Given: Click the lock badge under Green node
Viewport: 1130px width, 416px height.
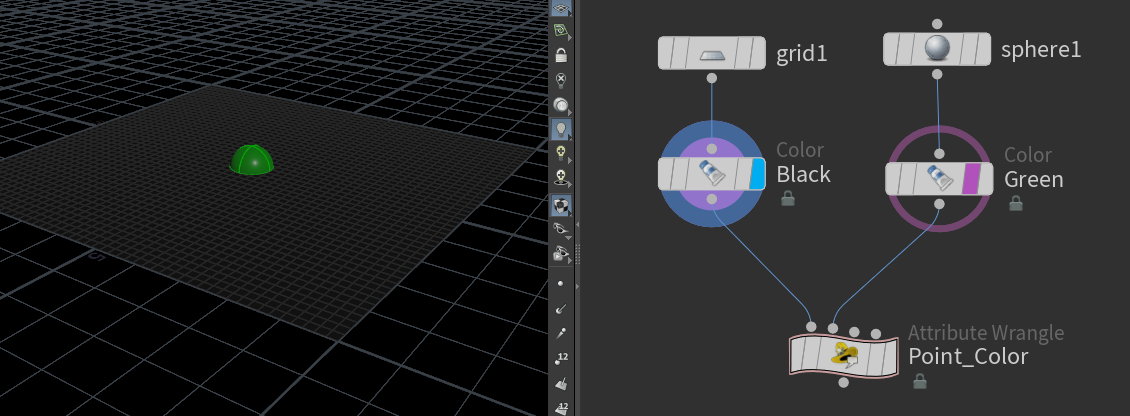Looking at the screenshot, I should click(1015, 203).
